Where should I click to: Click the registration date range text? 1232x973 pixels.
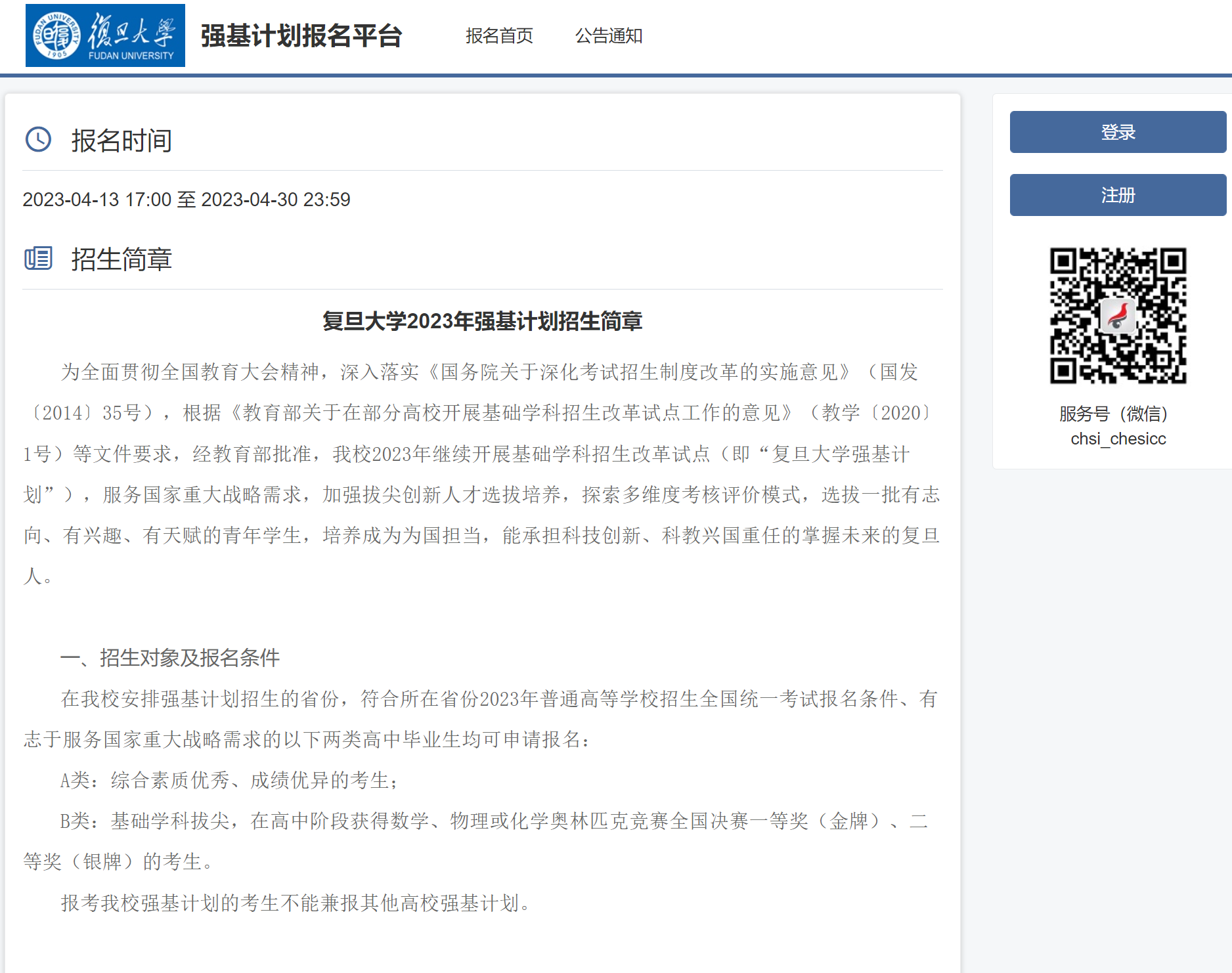(x=187, y=200)
